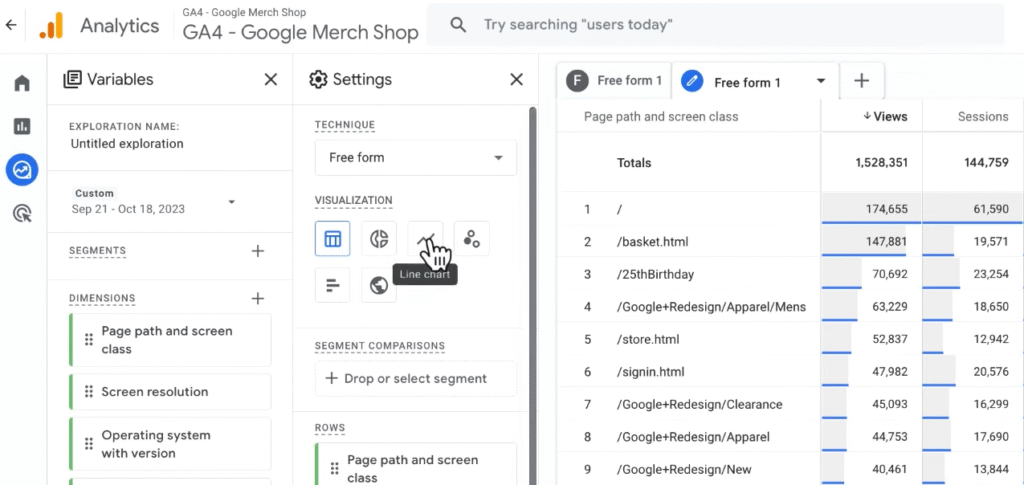Select the Table visualization
Viewport: 1024px width, 485px height.
(332, 238)
